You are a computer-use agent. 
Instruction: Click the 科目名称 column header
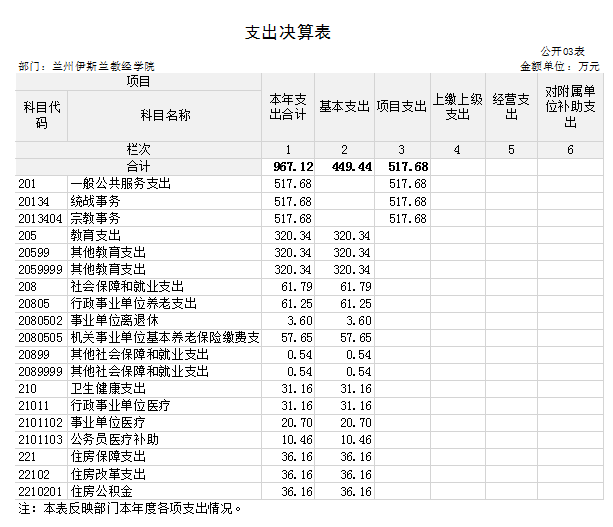165,115
